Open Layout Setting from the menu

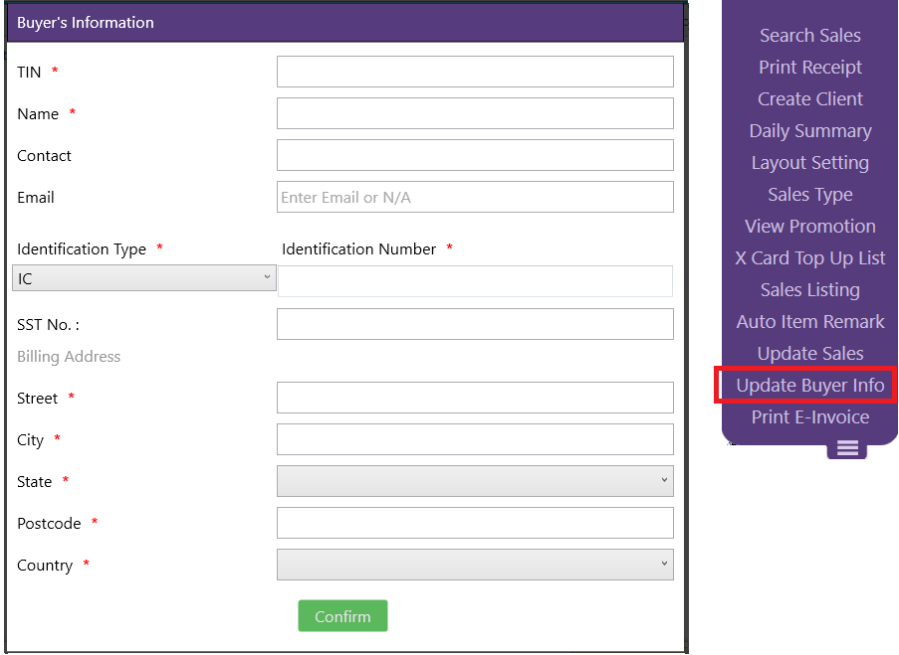810,163
